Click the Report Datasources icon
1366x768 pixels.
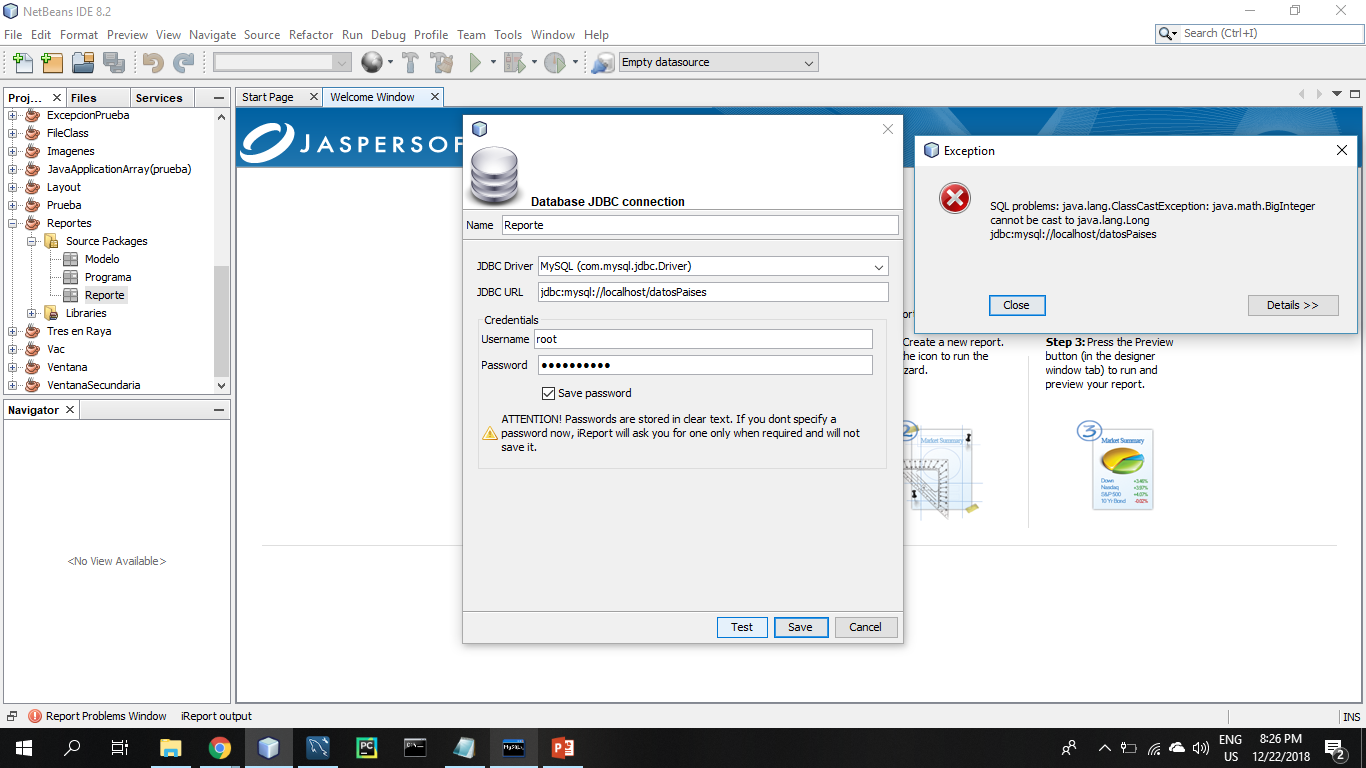point(602,63)
